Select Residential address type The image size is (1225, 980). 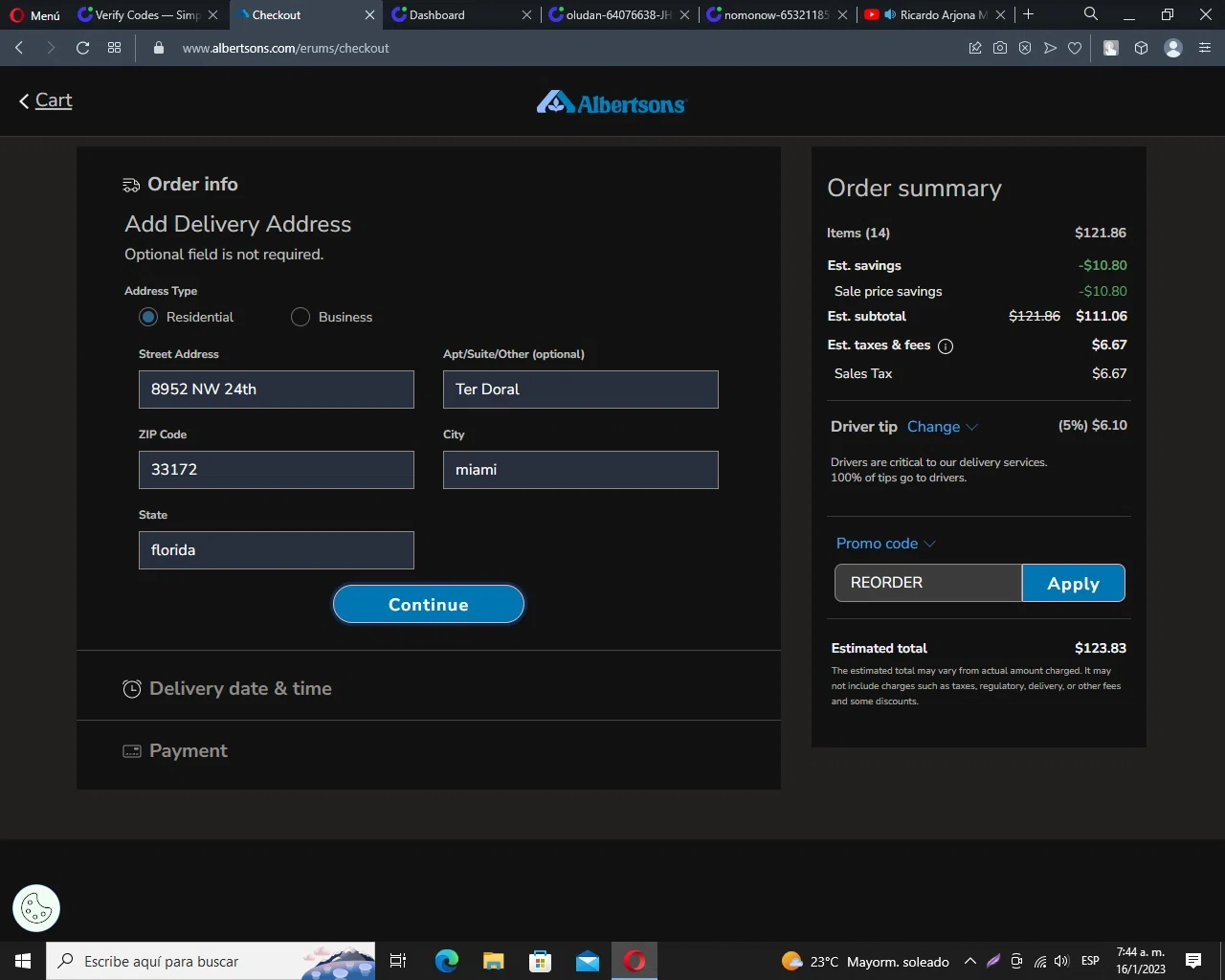pyautogui.click(x=148, y=317)
